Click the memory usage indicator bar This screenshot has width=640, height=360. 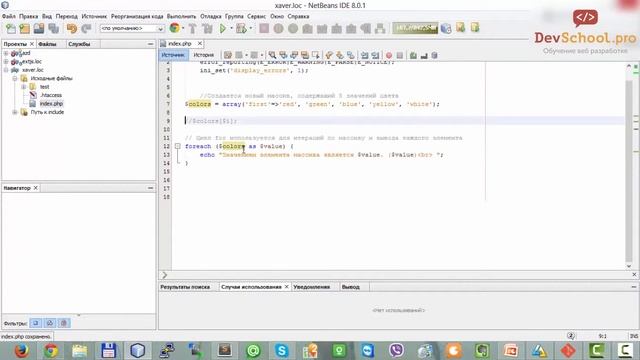tap(415, 28)
